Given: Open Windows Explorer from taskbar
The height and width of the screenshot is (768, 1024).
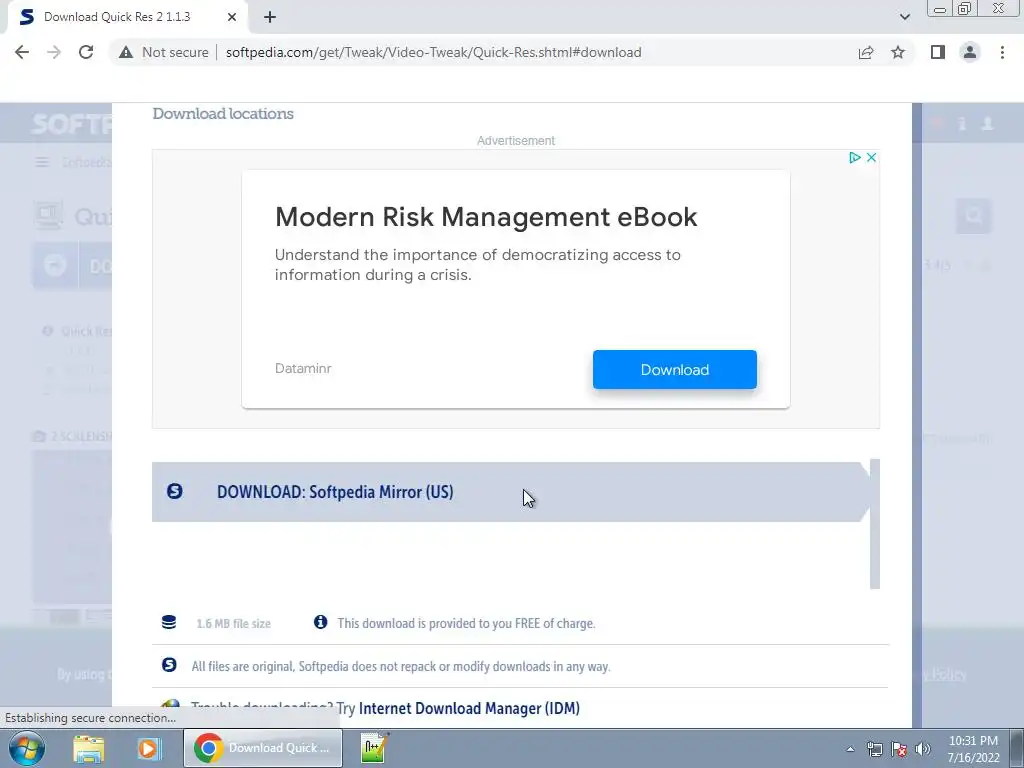Looking at the screenshot, I should [x=89, y=748].
